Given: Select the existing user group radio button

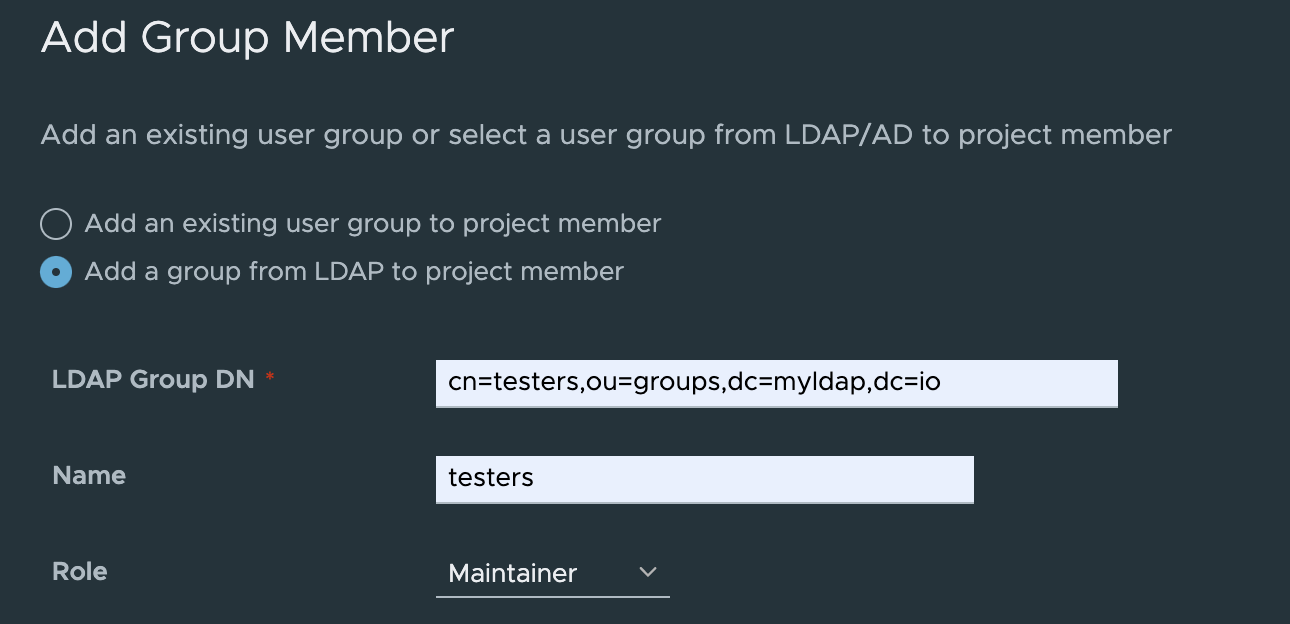Looking at the screenshot, I should (56, 224).
